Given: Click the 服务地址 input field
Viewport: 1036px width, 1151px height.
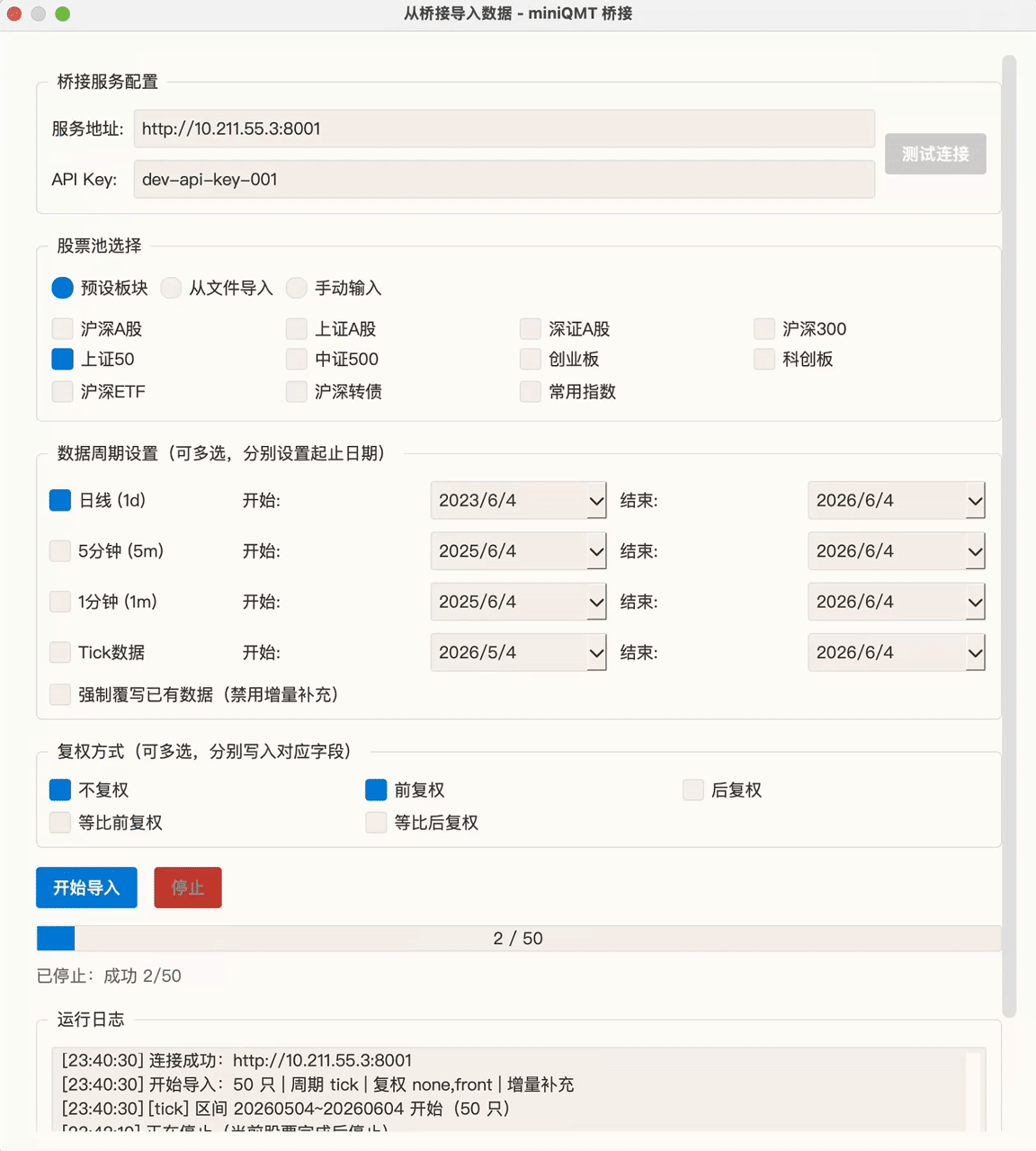Looking at the screenshot, I should point(505,129).
